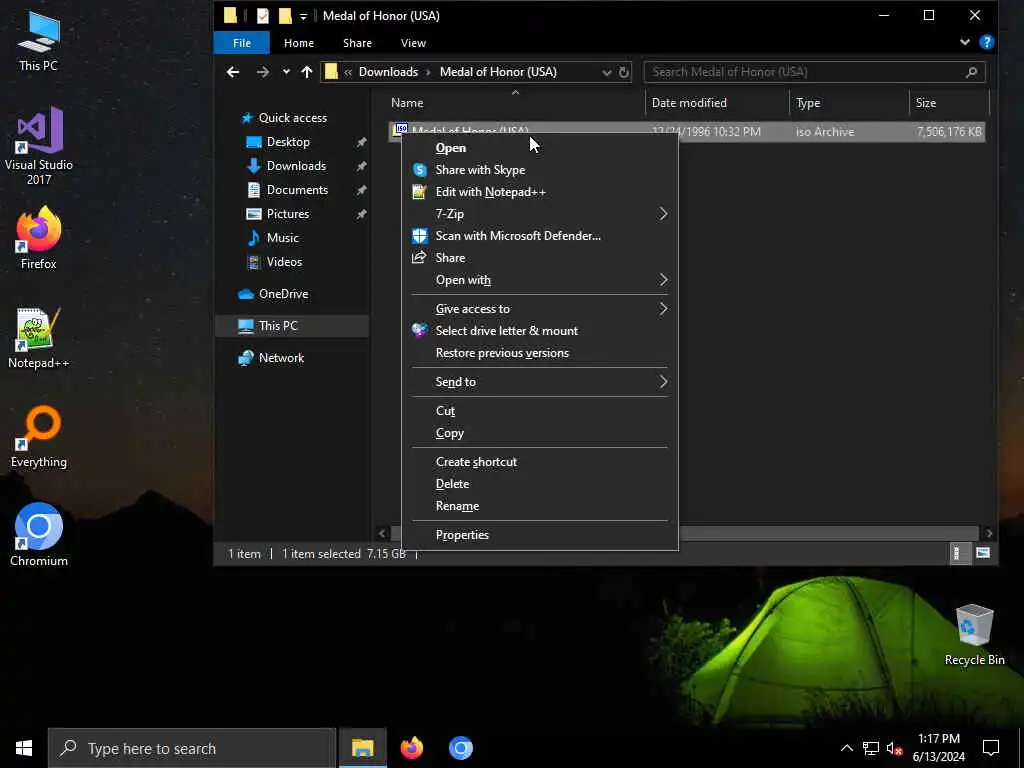The width and height of the screenshot is (1024, 768).
Task: Click the taskbar Type here to search box
Action: tap(192, 748)
